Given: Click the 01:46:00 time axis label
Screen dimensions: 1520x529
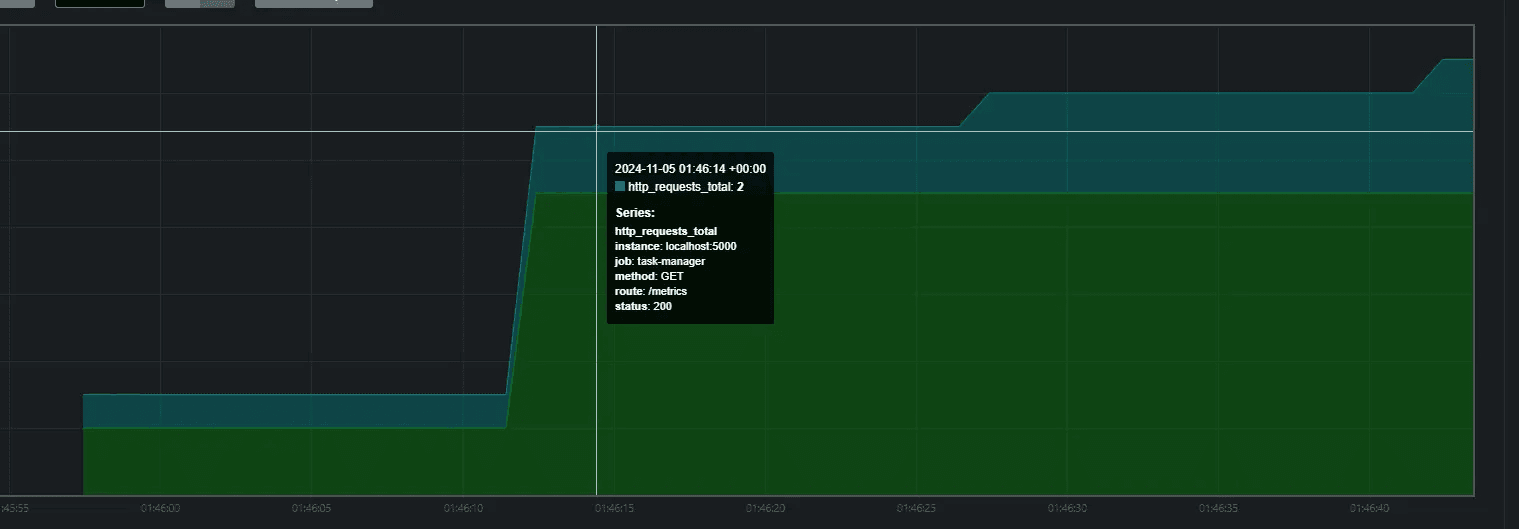Looking at the screenshot, I should point(160,508).
